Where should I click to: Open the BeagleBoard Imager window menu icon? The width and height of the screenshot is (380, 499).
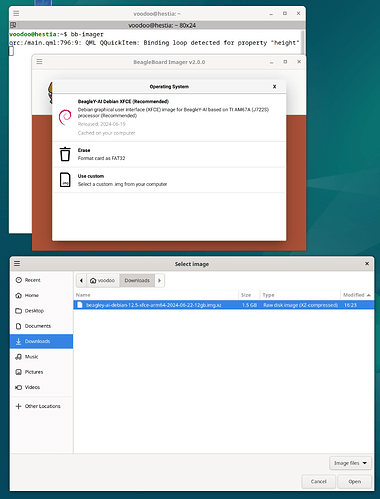coord(39,62)
